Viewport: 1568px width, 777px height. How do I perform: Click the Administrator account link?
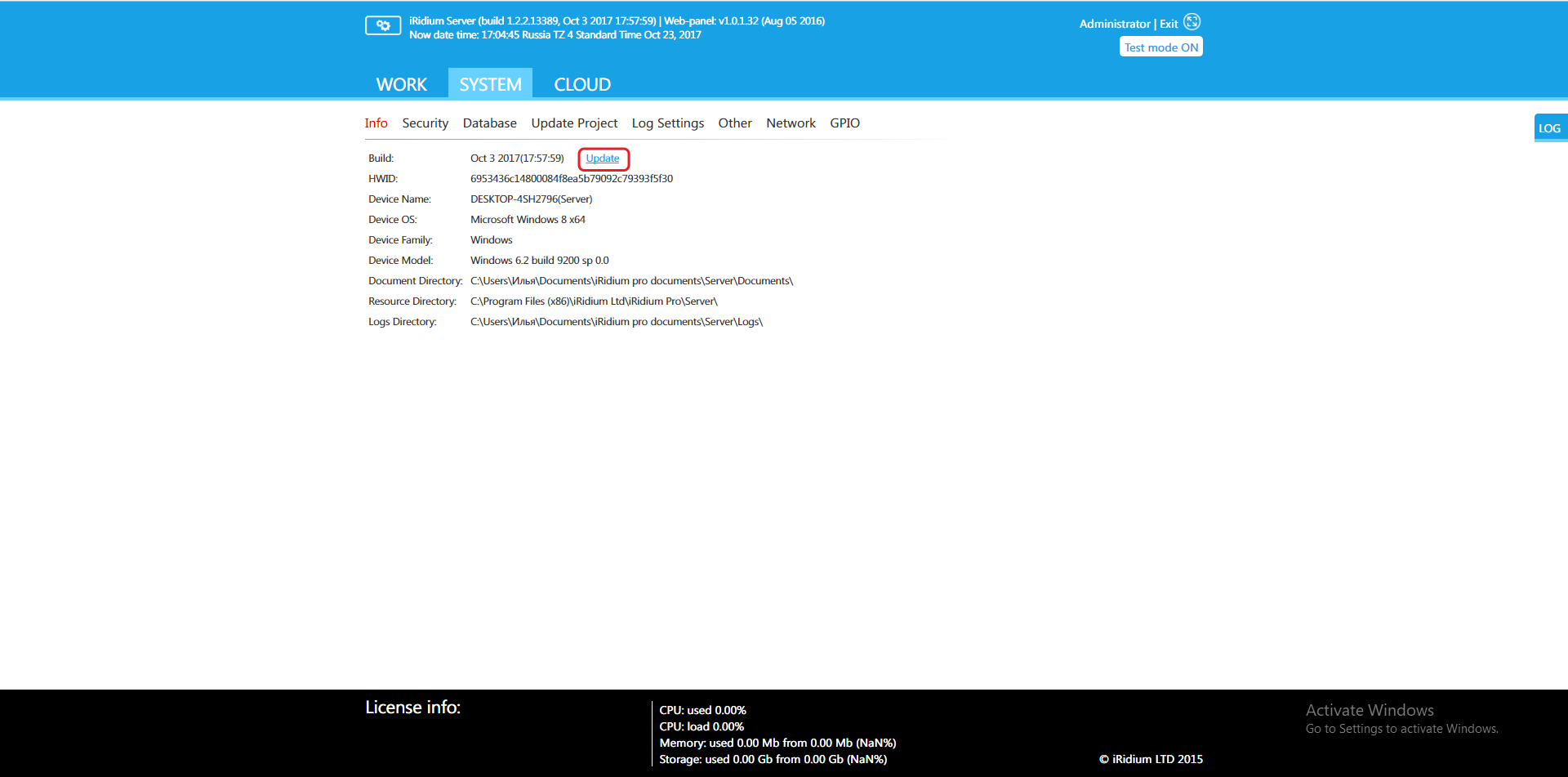[x=1114, y=25]
